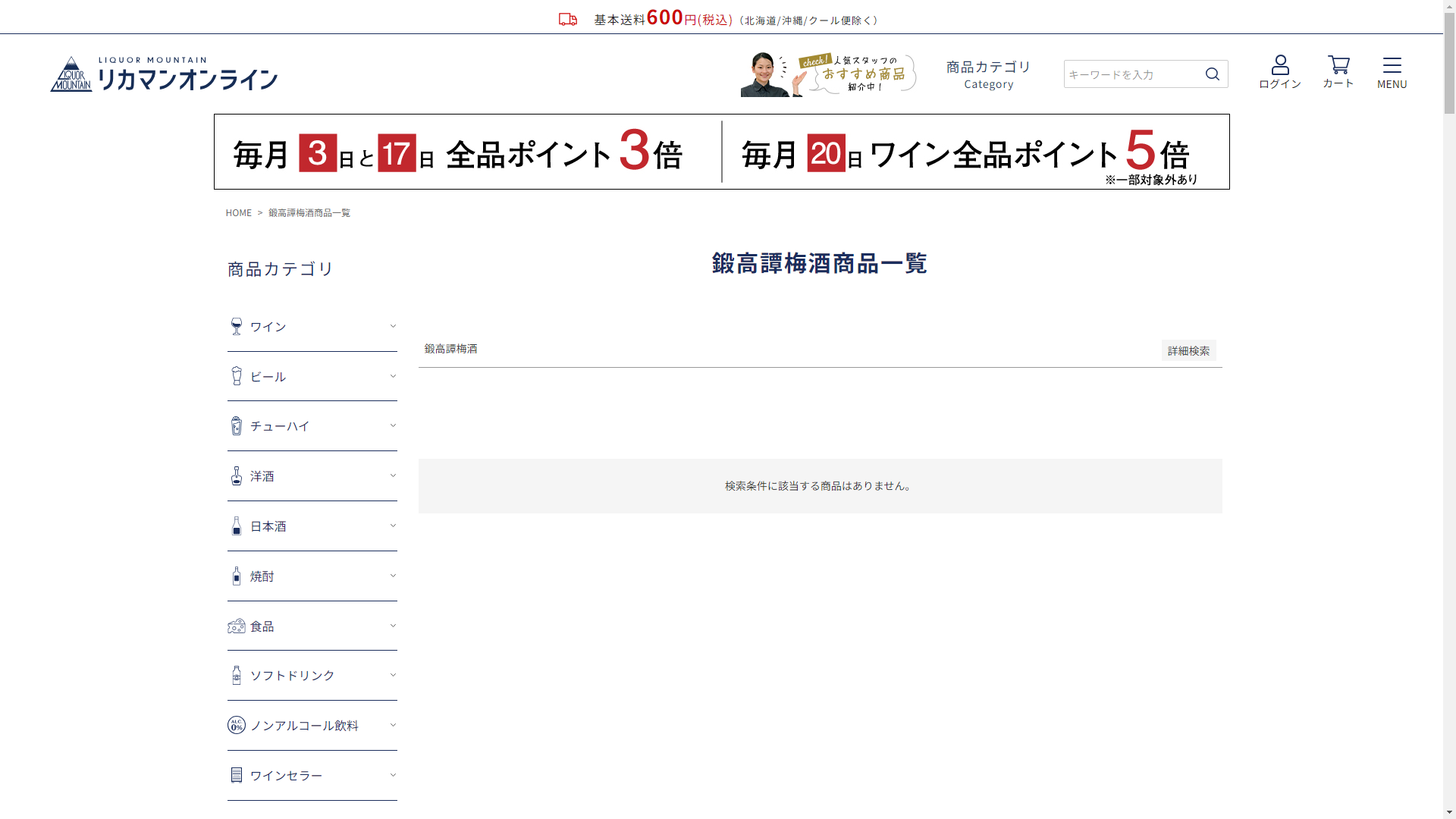The image size is (1456, 819).
Task: Click the ログイン label
Action: tap(1280, 83)
